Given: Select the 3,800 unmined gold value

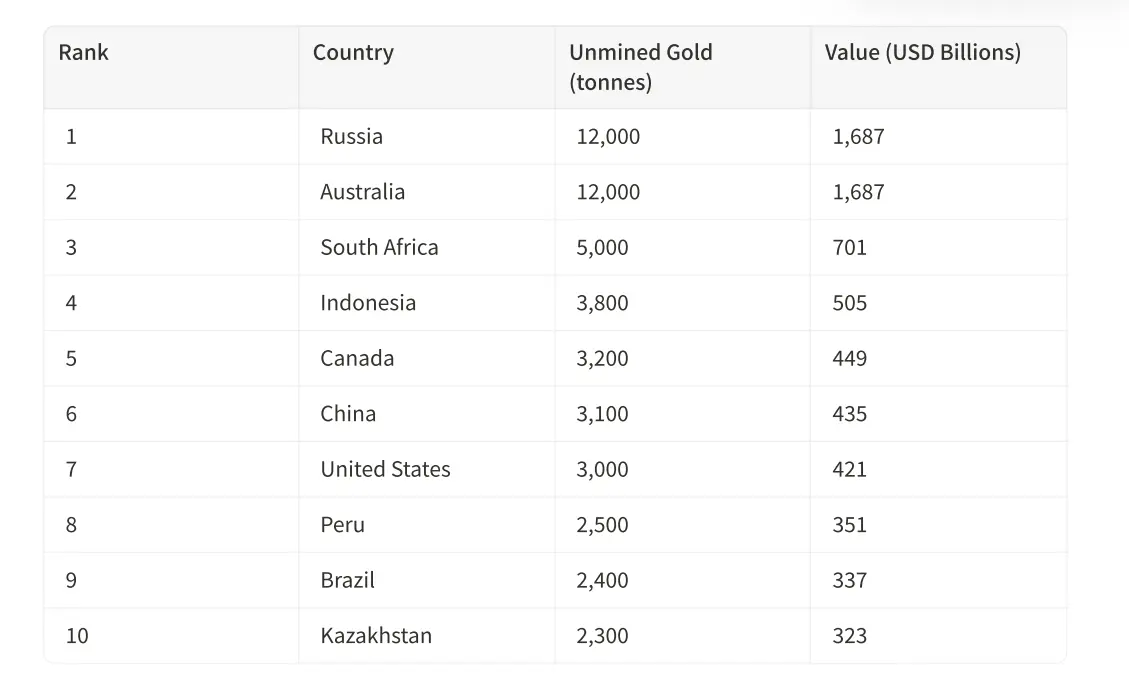Looking at the screenshot, I should click(x=602, y=303).
